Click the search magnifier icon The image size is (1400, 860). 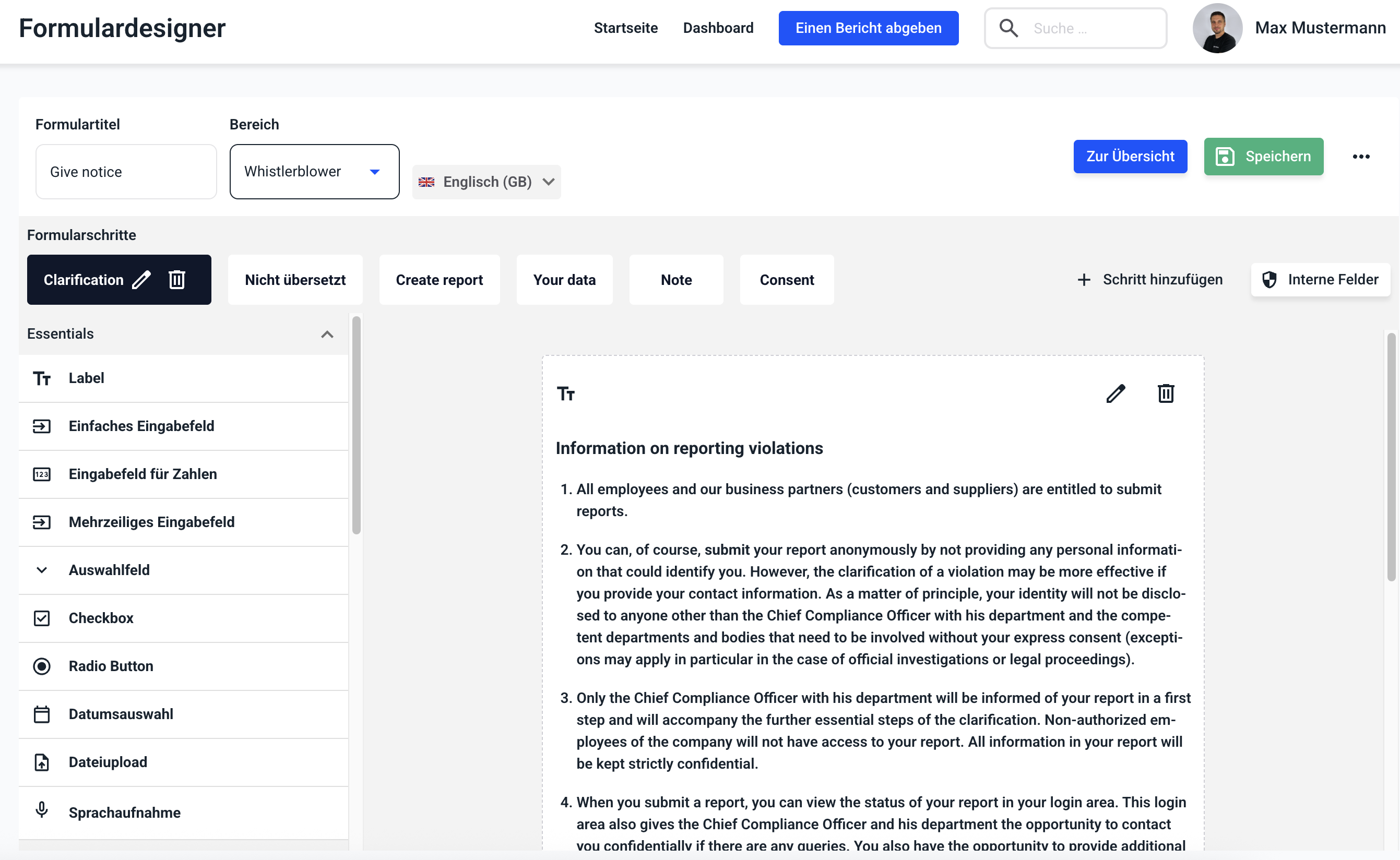(1009, 28)
